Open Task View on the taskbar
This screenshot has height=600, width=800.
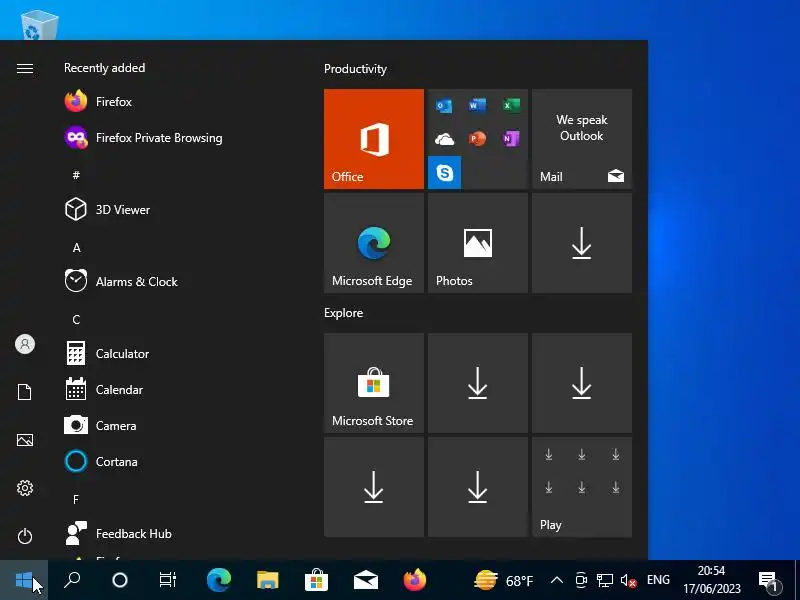click(168, 580)
